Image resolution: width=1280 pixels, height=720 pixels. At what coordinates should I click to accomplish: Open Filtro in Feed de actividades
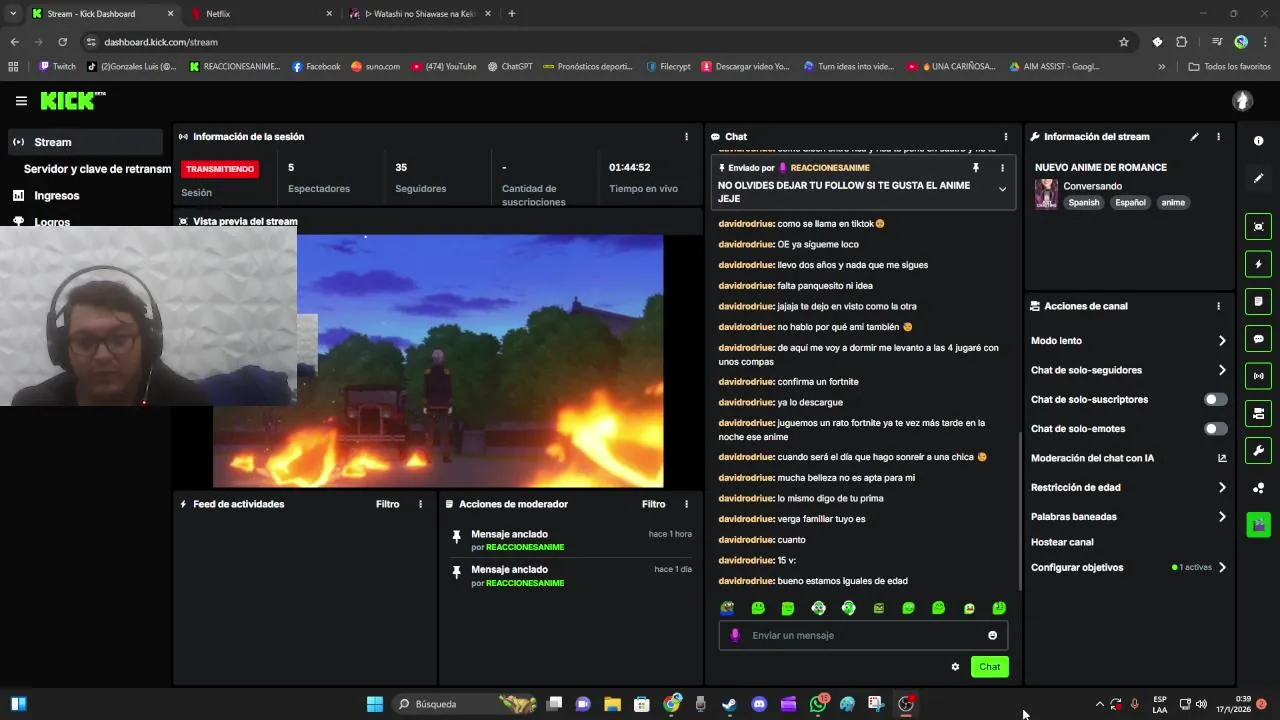click(x=388, y=504)
